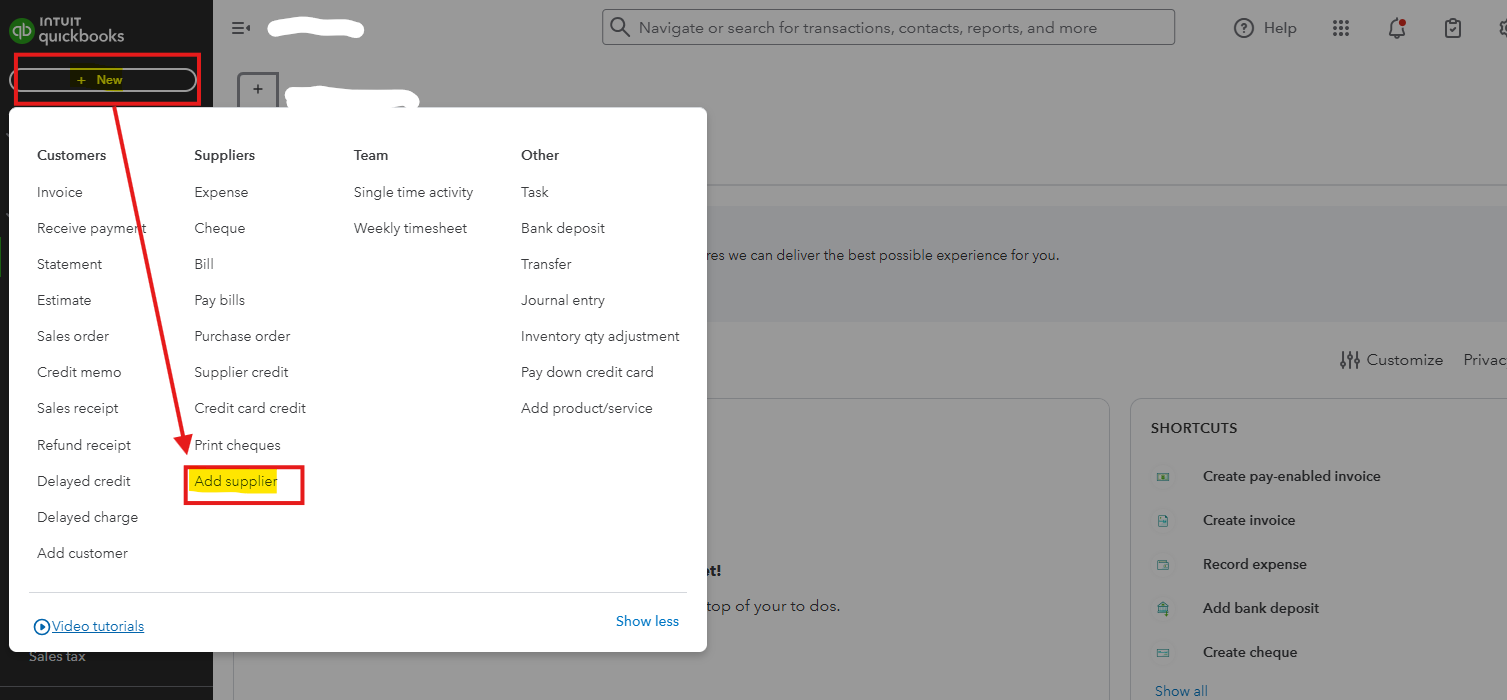1507x700 pixels.
Task: Select Add product/service
Action: 587,408
